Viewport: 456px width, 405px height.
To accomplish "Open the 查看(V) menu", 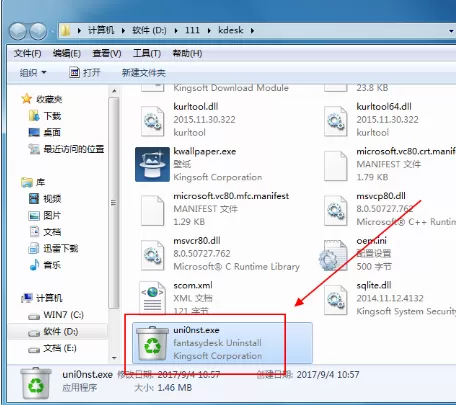I will click(107, 53).
